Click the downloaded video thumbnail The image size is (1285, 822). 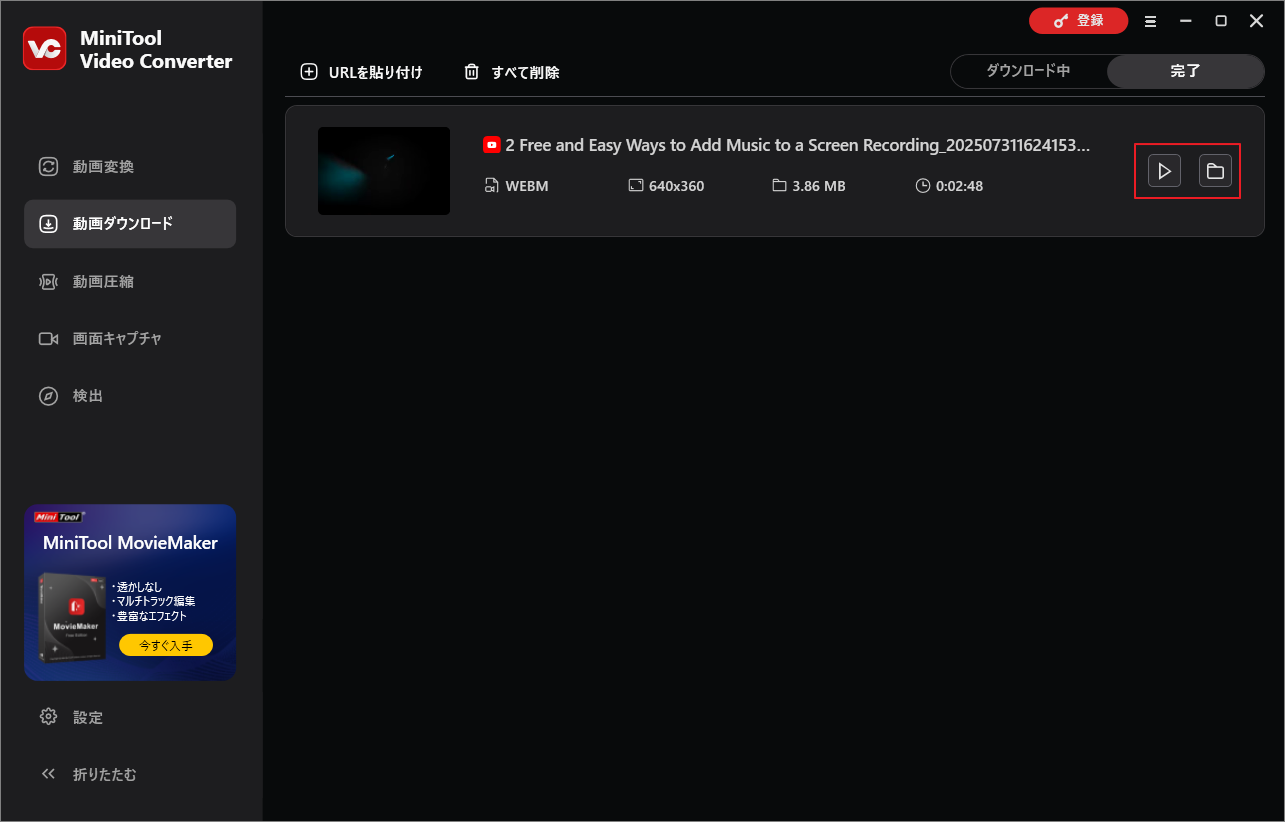pyautogui.click(x=384, y=171)
